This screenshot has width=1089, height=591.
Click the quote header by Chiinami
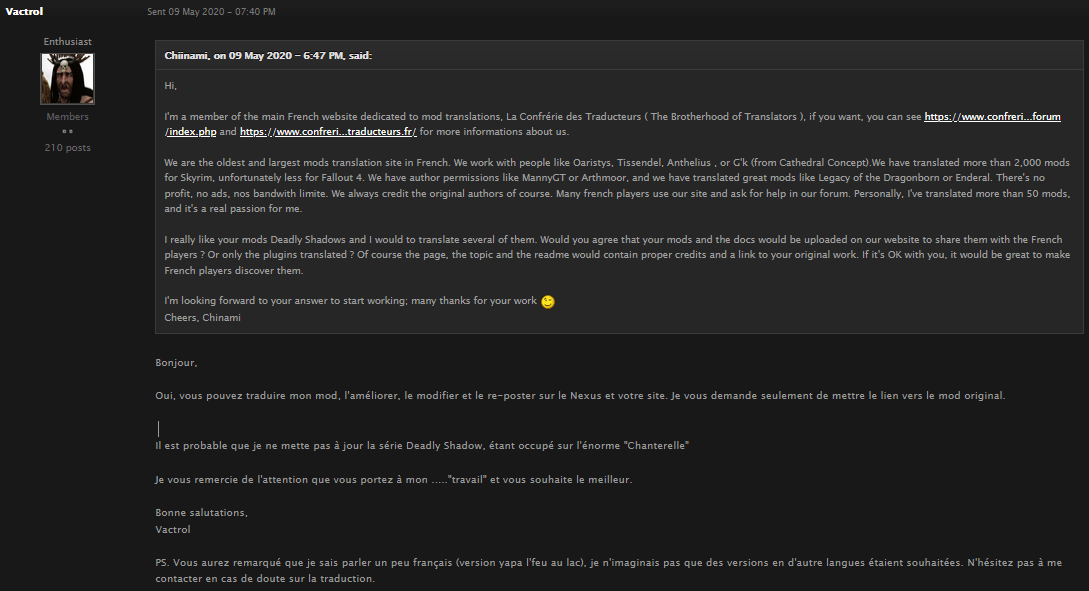[x=268, y=55]
